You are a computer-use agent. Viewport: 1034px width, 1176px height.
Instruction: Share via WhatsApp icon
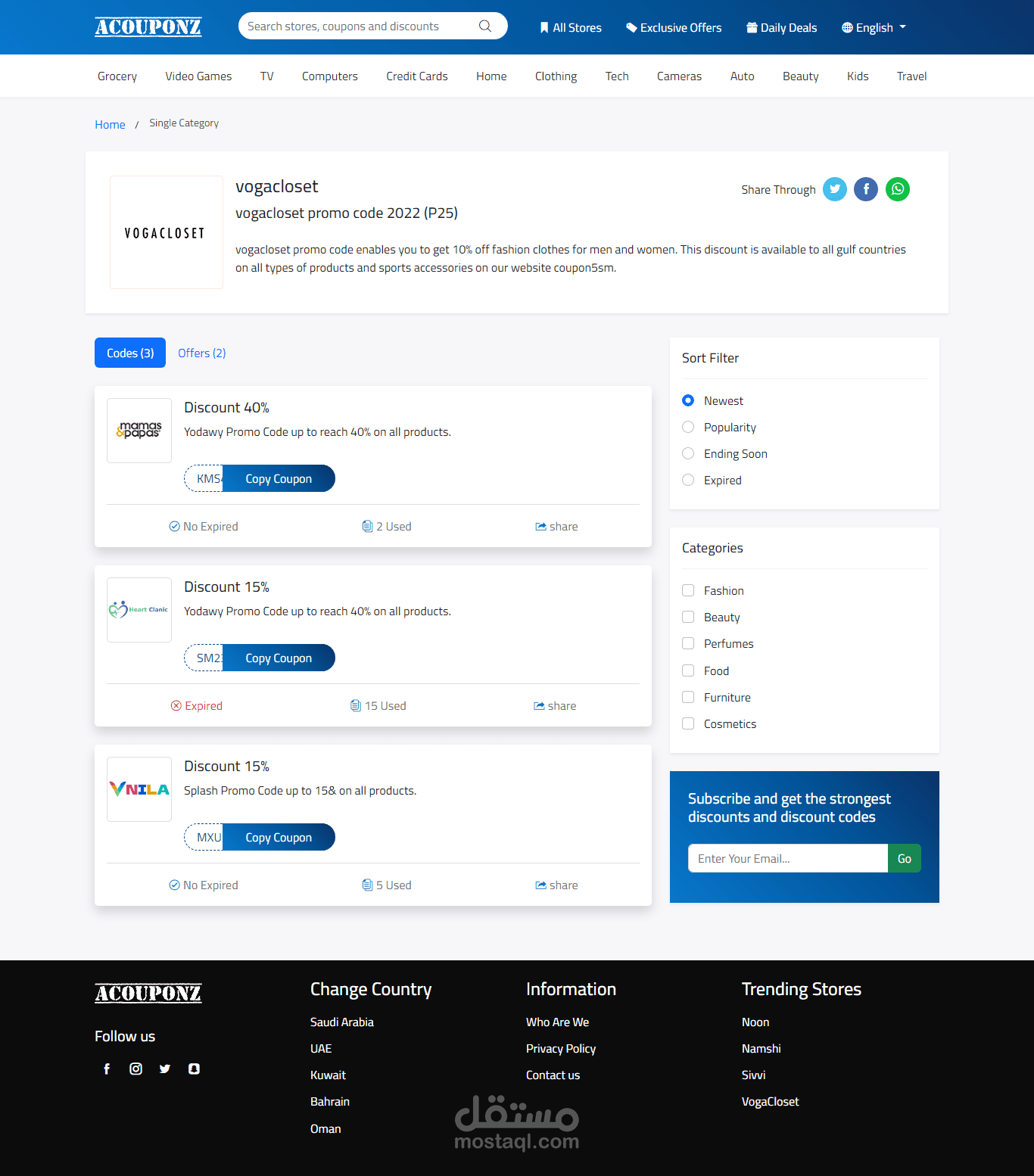[x=898, y=189]
